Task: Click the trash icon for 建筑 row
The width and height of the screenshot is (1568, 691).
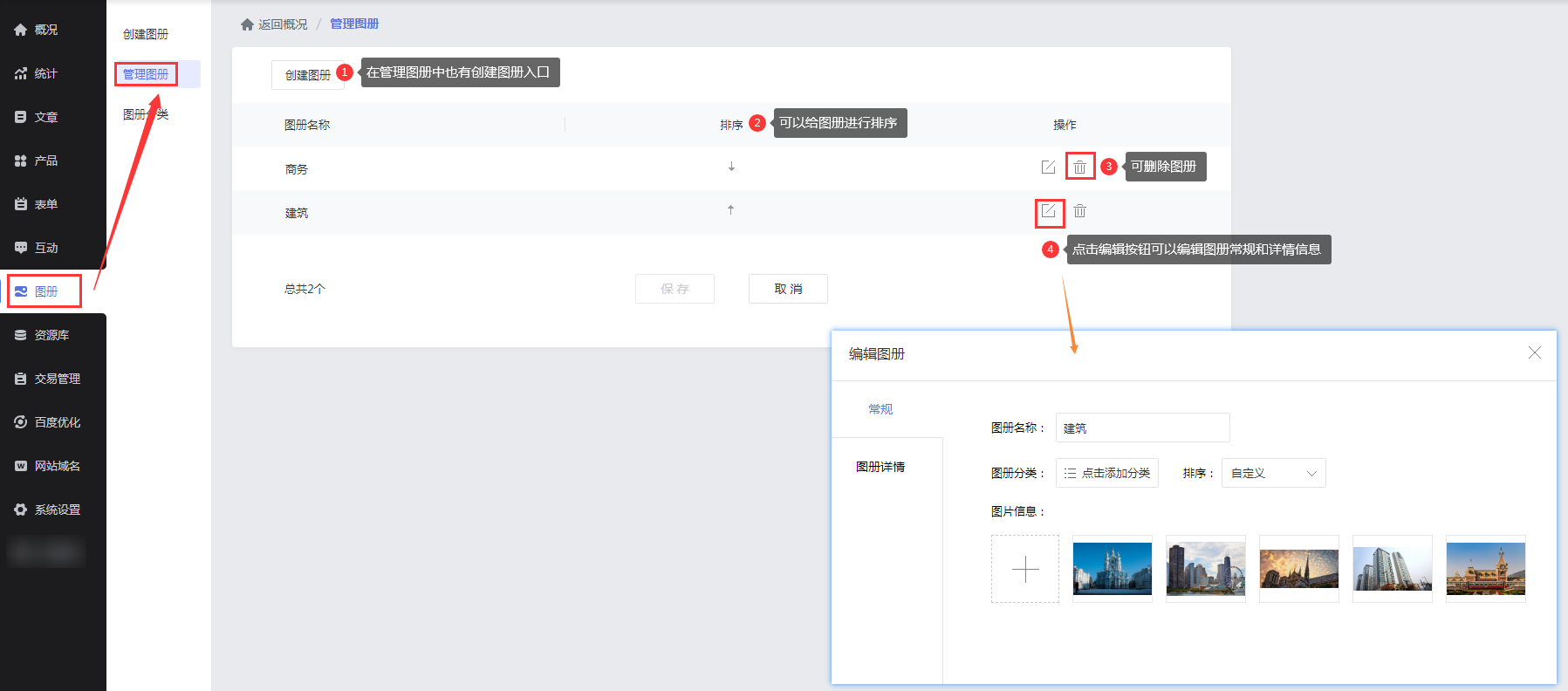Action: (x=1080, y=211)
